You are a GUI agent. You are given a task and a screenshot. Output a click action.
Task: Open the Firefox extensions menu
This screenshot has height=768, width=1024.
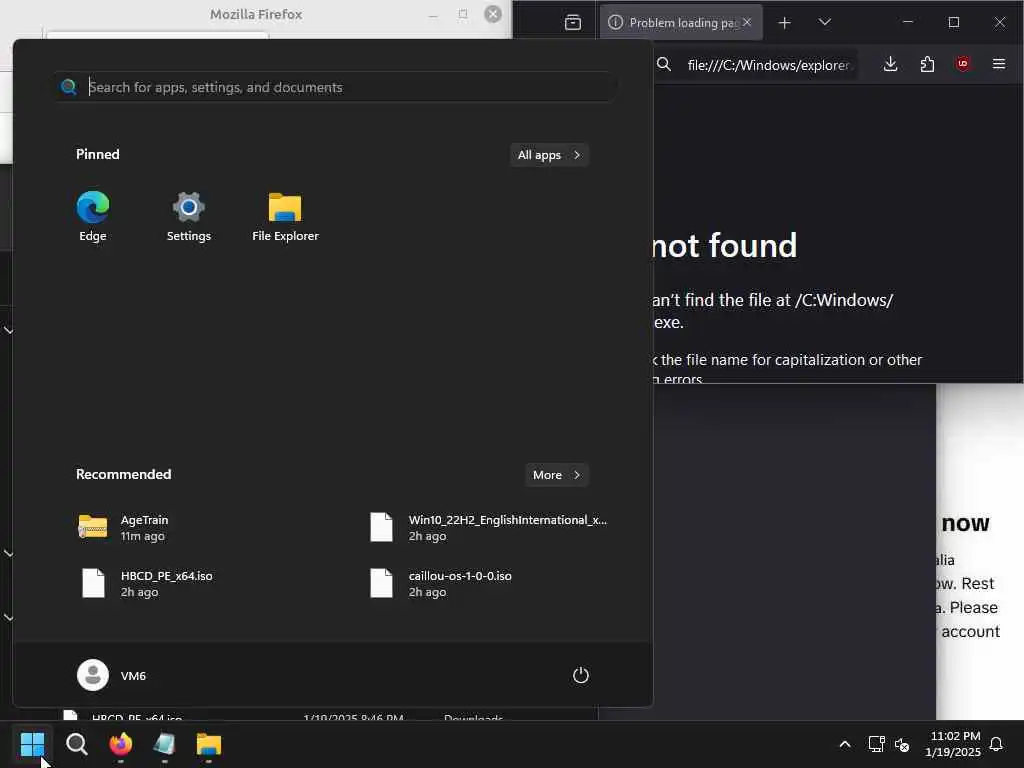pyautogui.click(x=927, y=64)
